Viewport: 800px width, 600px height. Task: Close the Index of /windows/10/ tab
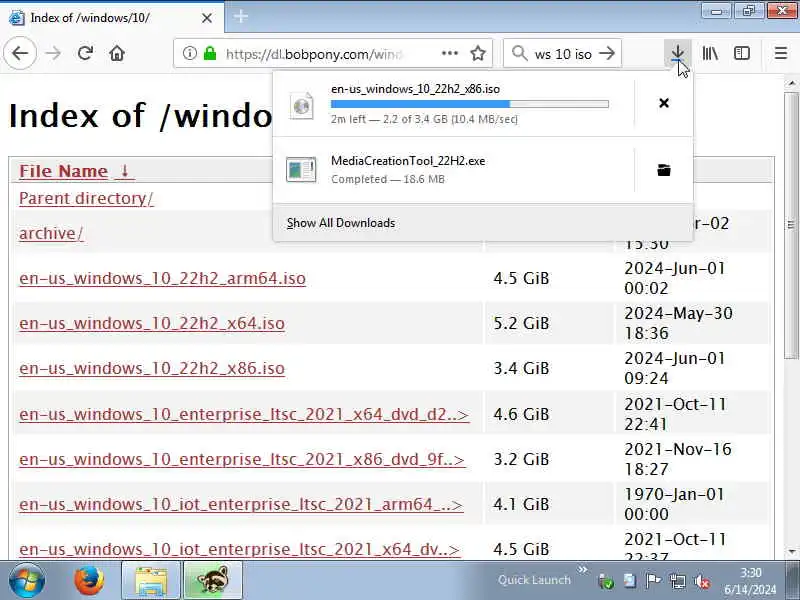tap(207, 18)
